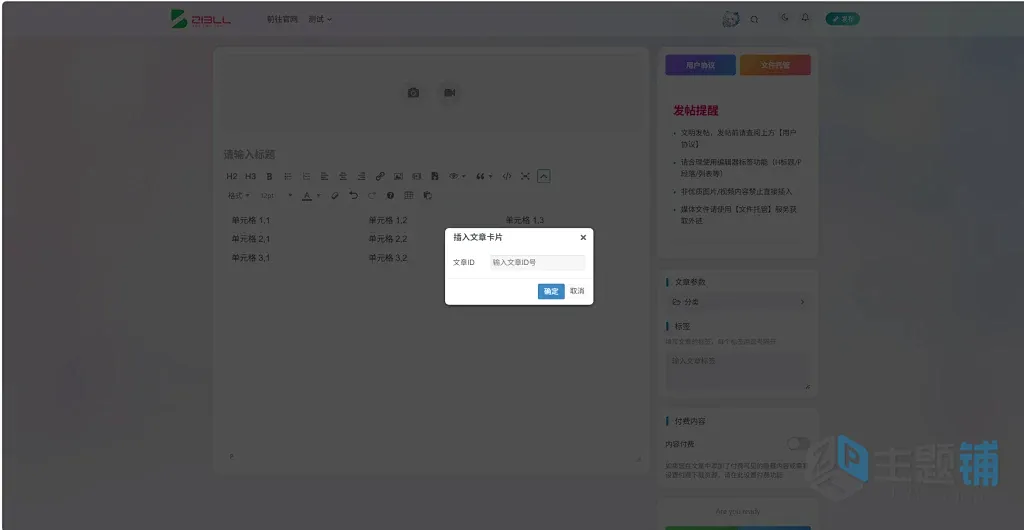Center align the text
The height and width of the screenshot is (530, 1024).
tap(343, 176)
